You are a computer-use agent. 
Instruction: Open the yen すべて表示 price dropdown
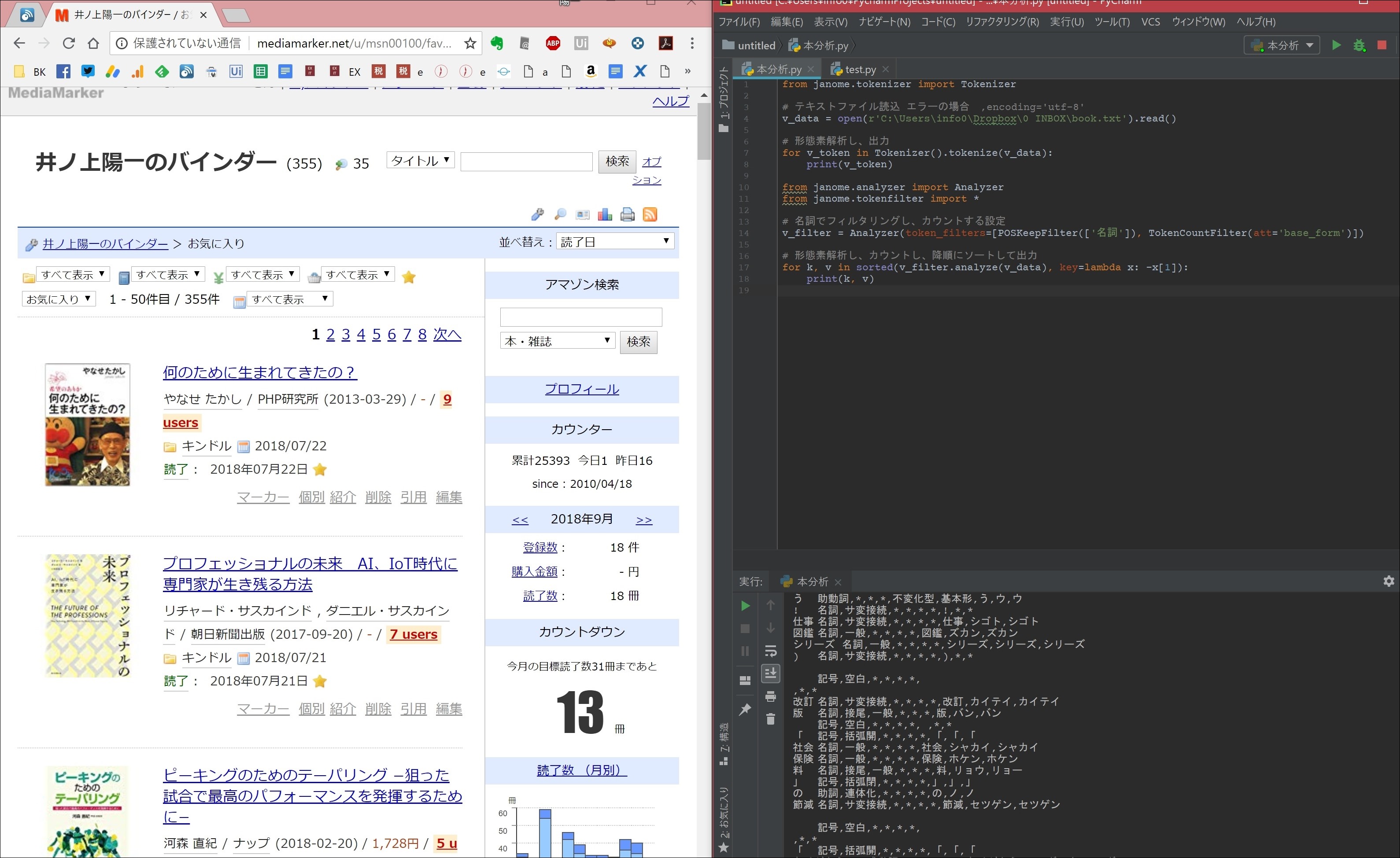(x=262, y=274)
